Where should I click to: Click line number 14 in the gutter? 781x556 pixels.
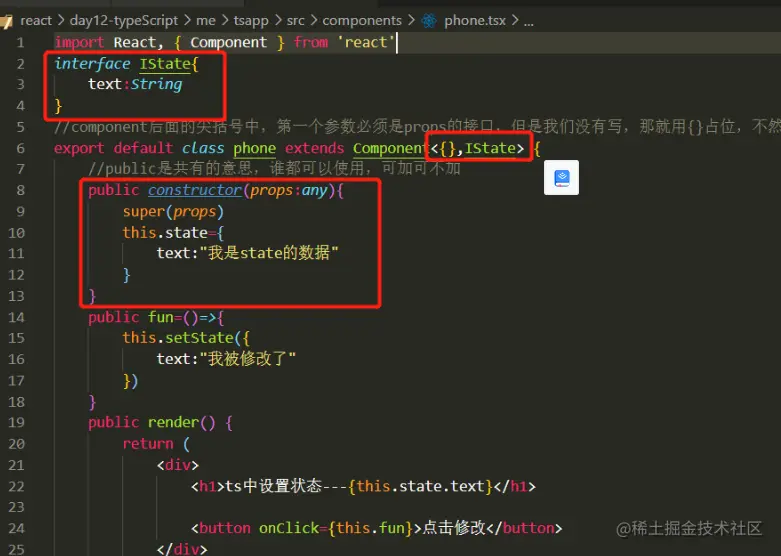16,317
